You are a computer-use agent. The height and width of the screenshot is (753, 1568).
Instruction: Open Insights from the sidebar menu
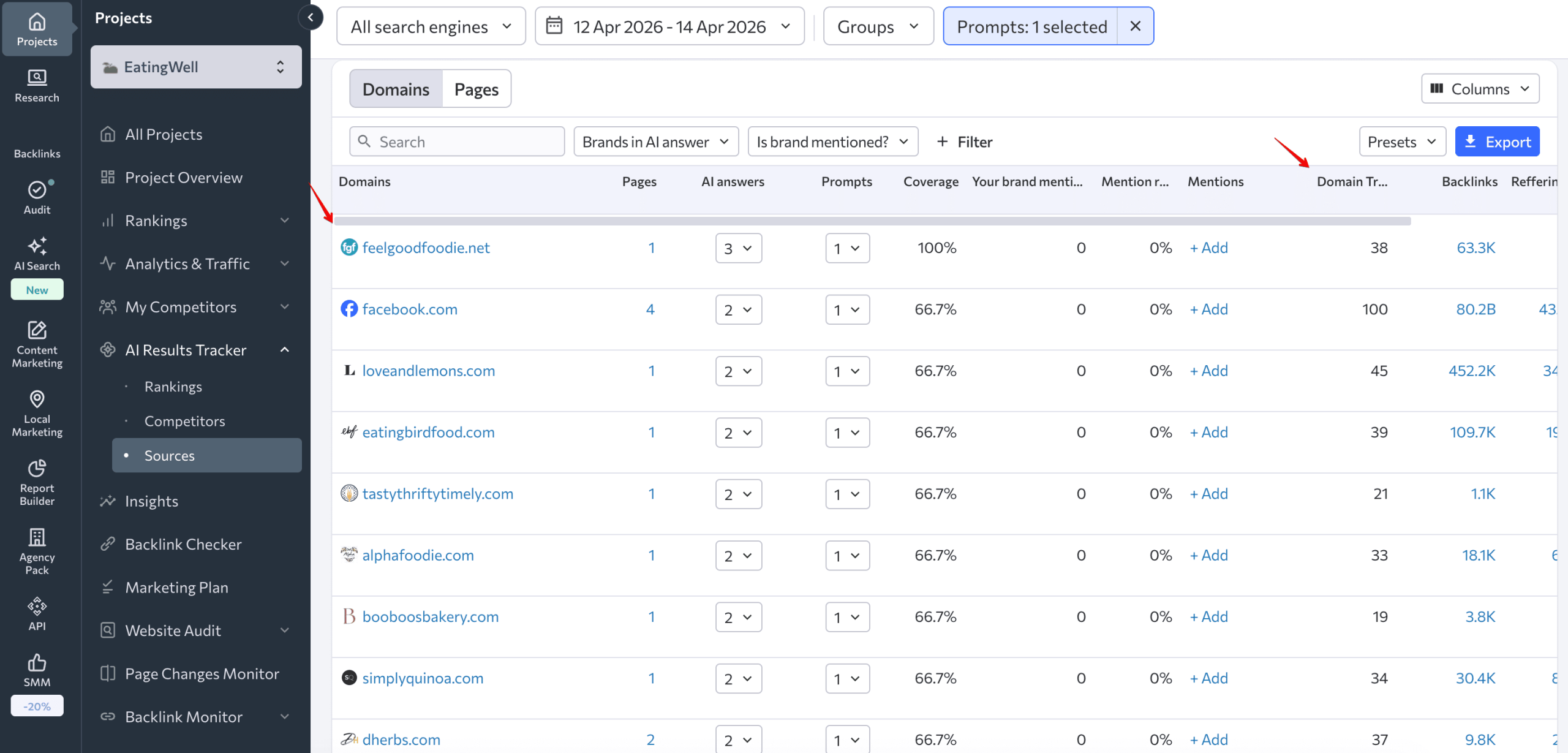pos(153,501)
